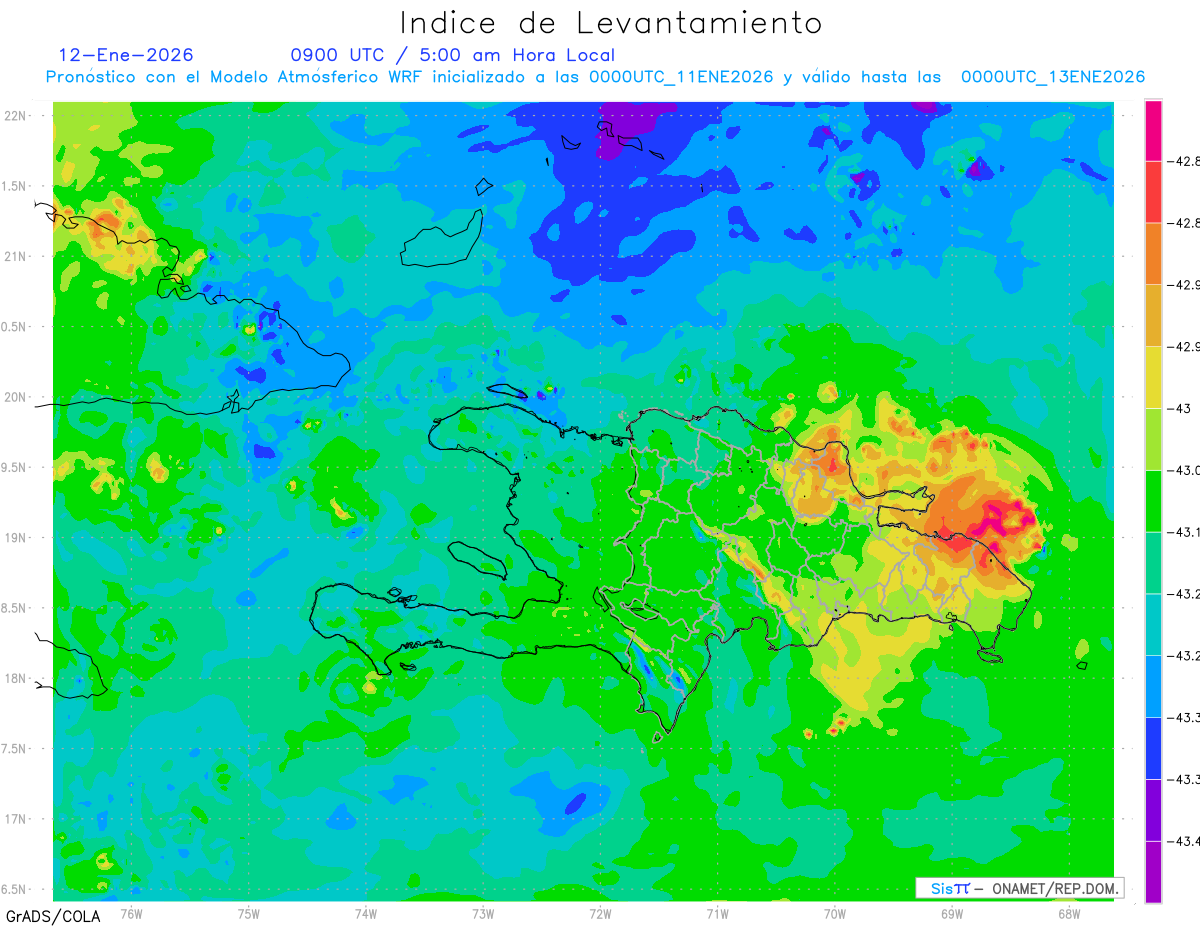Click the '72W' longitude label
Screen dimensions: 1200x927
point(600,912)
